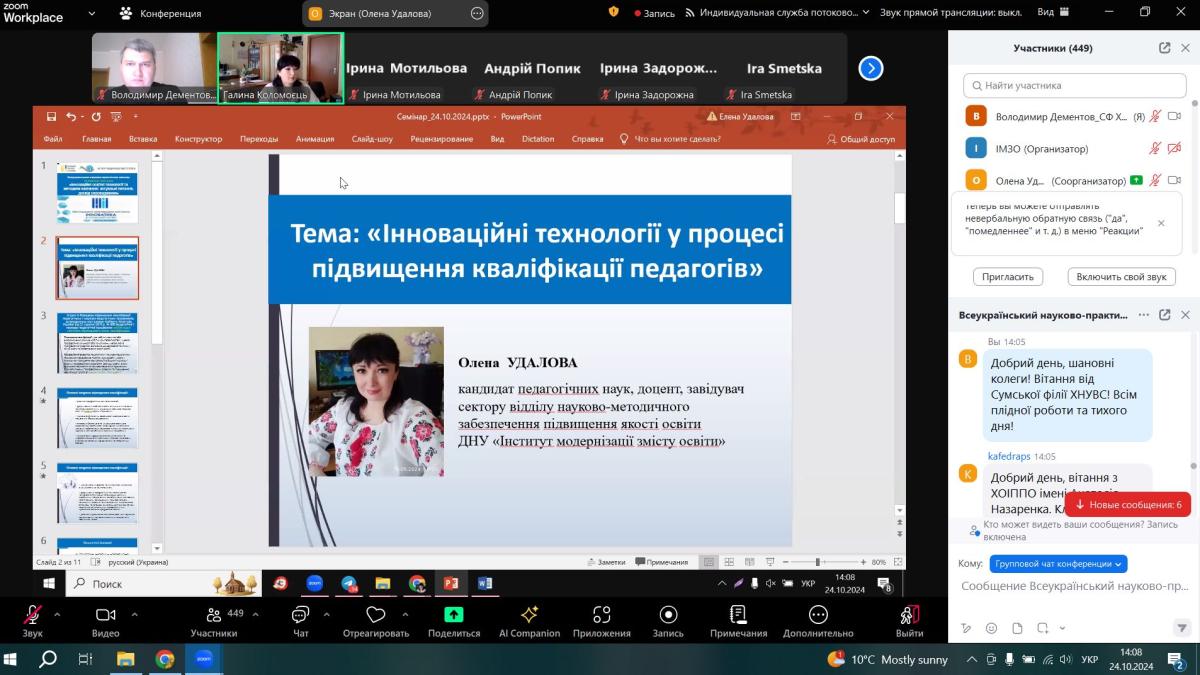Click the Пригласить invite button

[1007, 277]
